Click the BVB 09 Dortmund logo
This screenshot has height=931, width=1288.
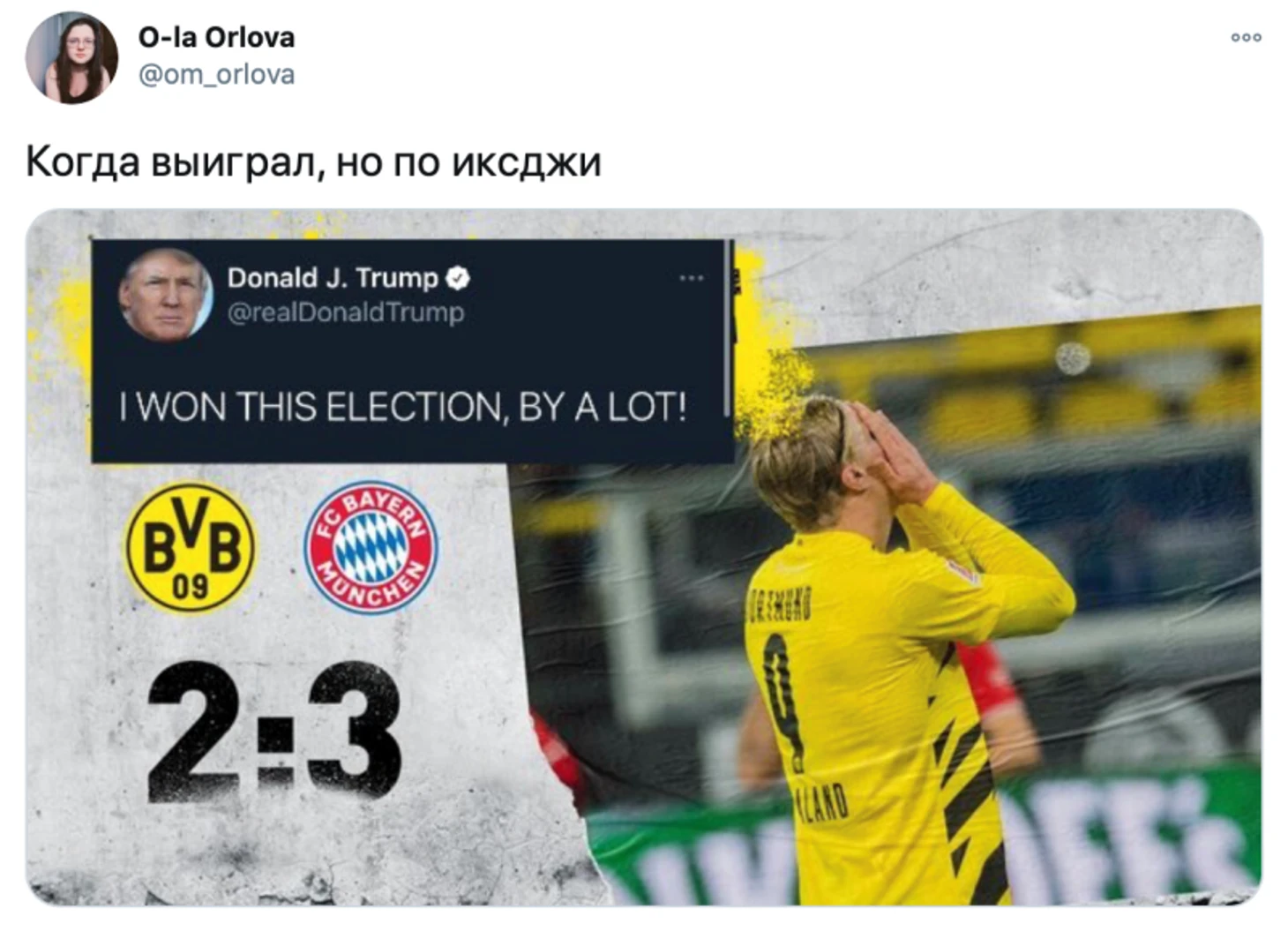[190, 547]
